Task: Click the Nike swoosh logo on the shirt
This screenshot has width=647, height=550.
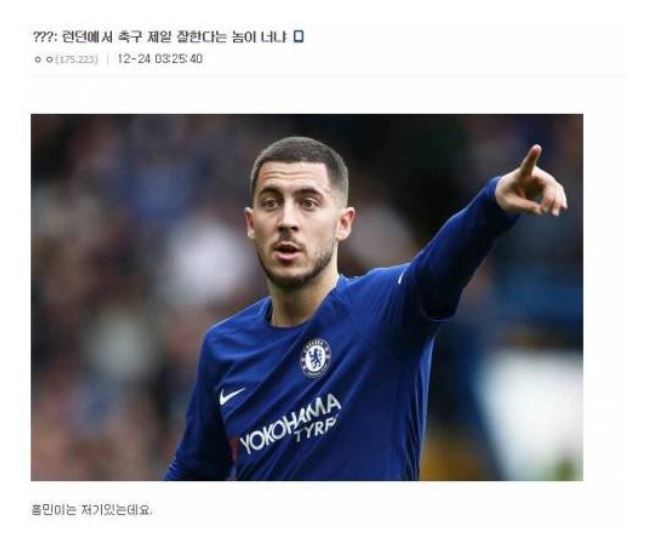Action: [231, 396]
